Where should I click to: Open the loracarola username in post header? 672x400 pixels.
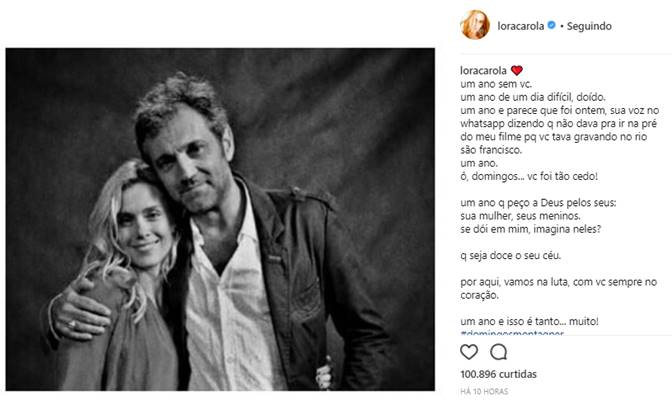coord(520,26)
